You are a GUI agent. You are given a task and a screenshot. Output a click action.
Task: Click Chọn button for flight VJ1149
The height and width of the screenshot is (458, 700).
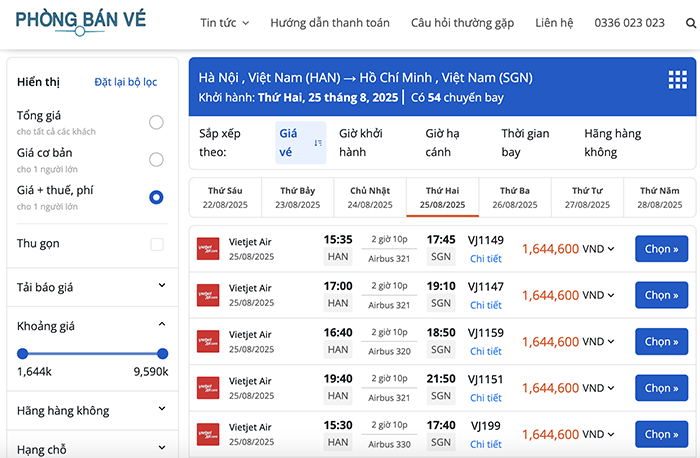[x=661, y=249]
